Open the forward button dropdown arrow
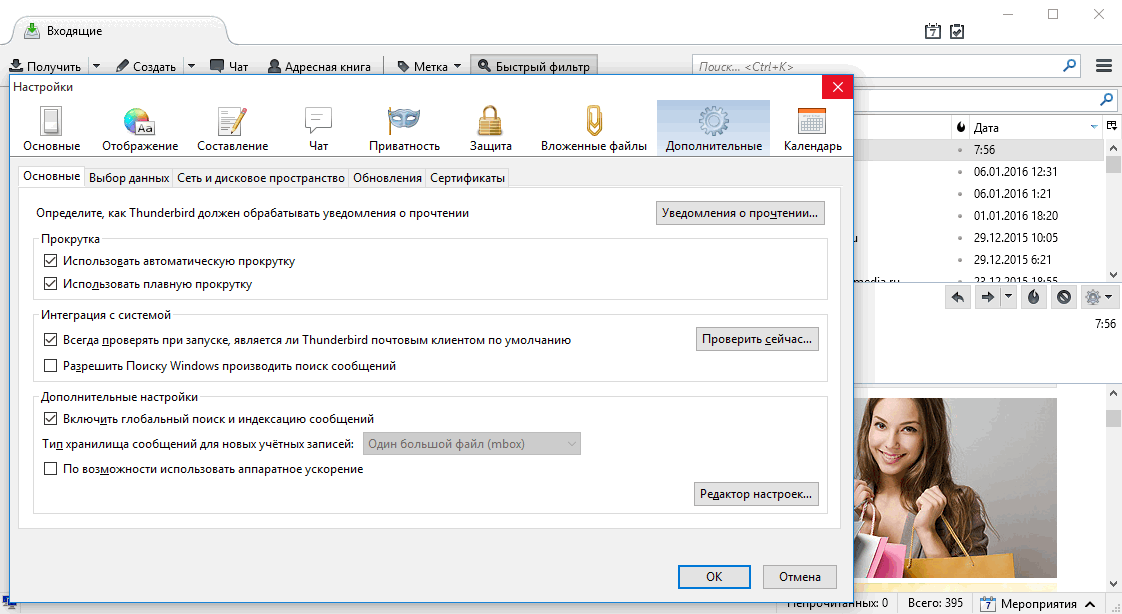This screenshot has width=1122, height=614. [x=1008, y=297]
